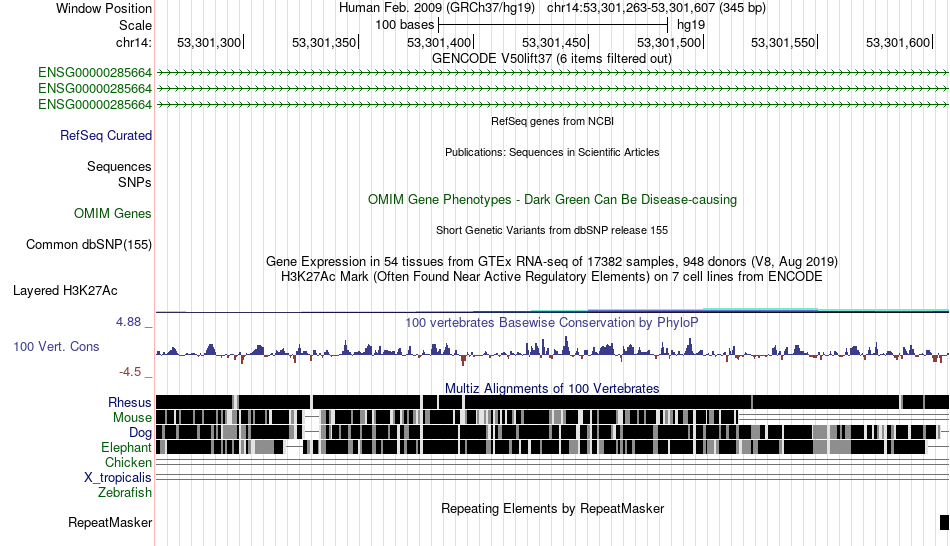
Task: Click the hg19 label beside the scale bar
Action: click(x=691, y=25)
